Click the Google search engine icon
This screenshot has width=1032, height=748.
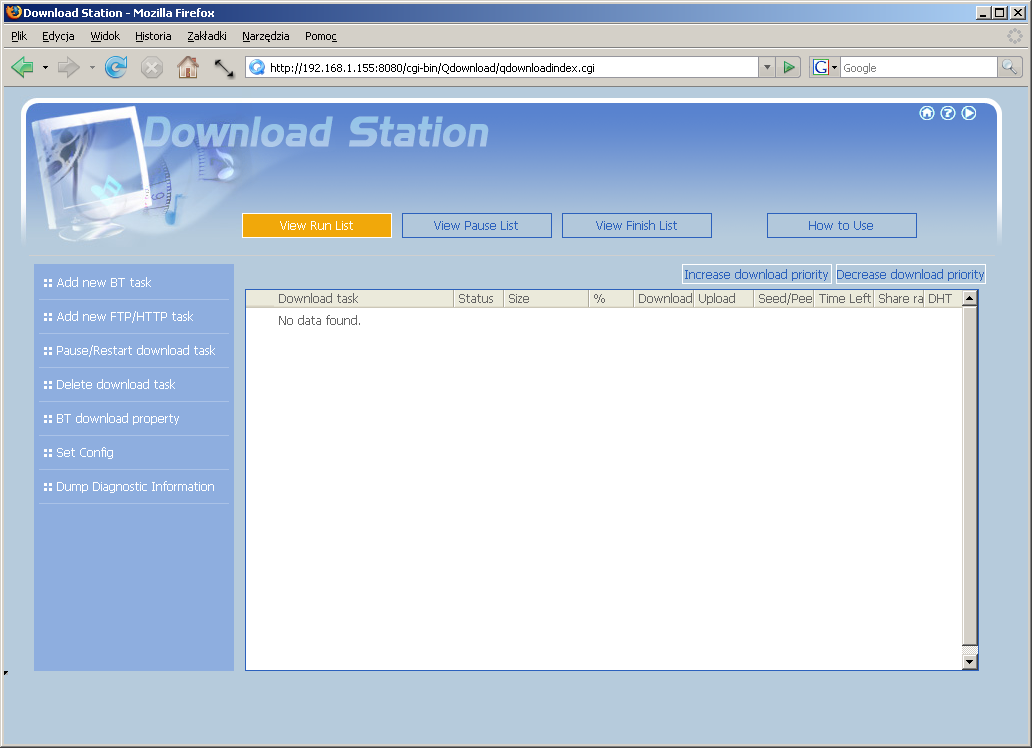pyautogui.click(x=820, y=67)
